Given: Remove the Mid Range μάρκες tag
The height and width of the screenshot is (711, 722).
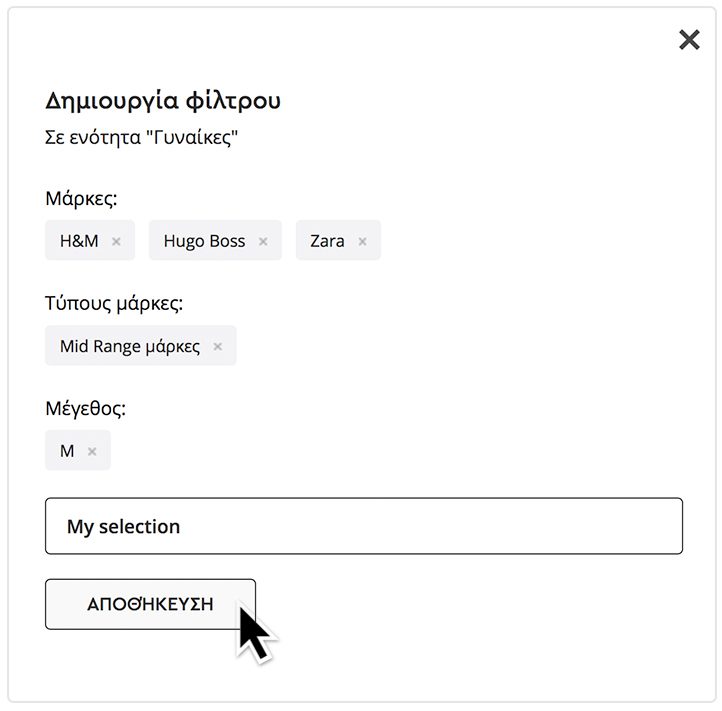Looking at the screenshot, I should pyautogui.click(x=217, y=347).
